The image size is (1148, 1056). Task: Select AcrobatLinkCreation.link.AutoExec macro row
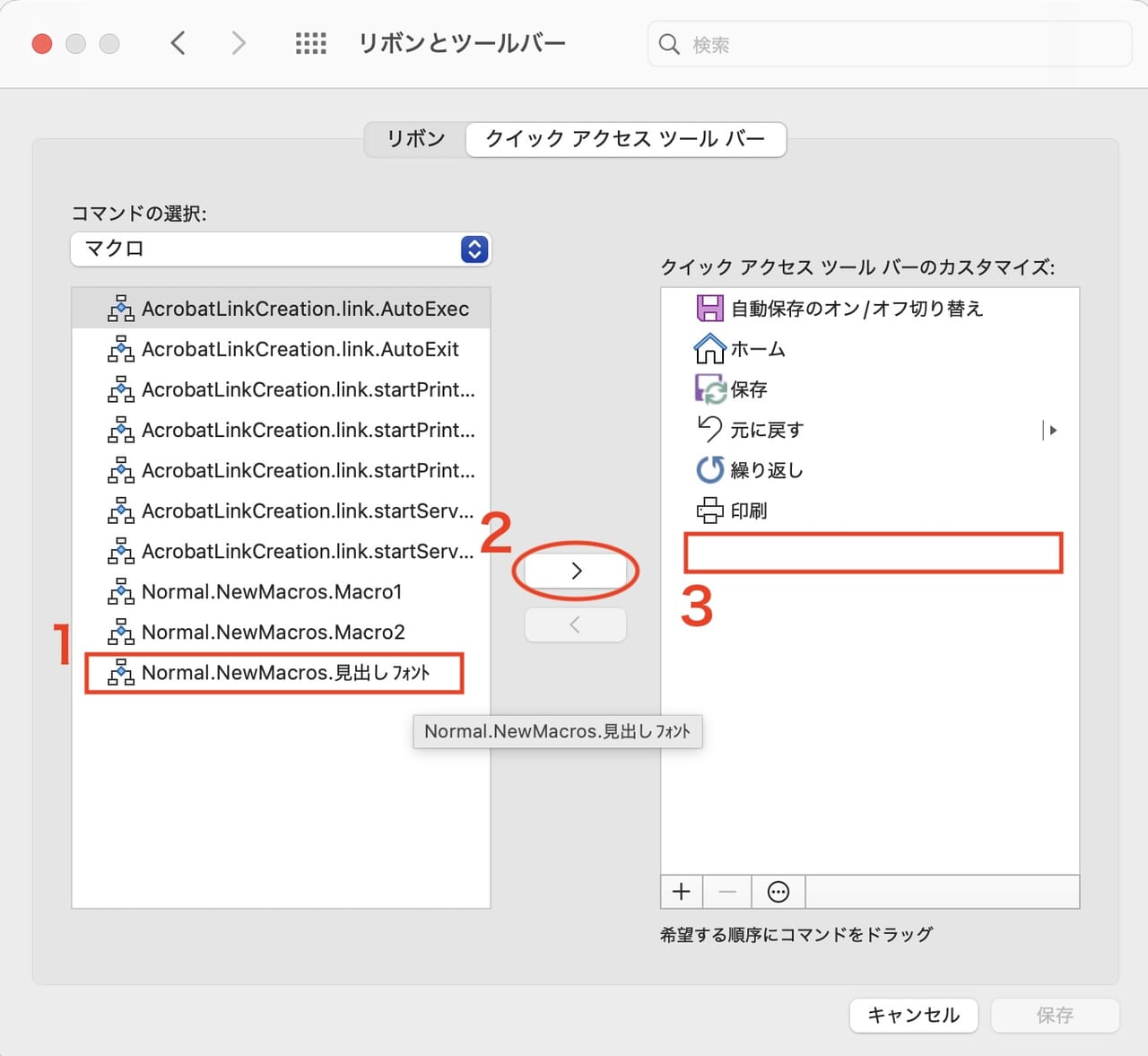281,309
